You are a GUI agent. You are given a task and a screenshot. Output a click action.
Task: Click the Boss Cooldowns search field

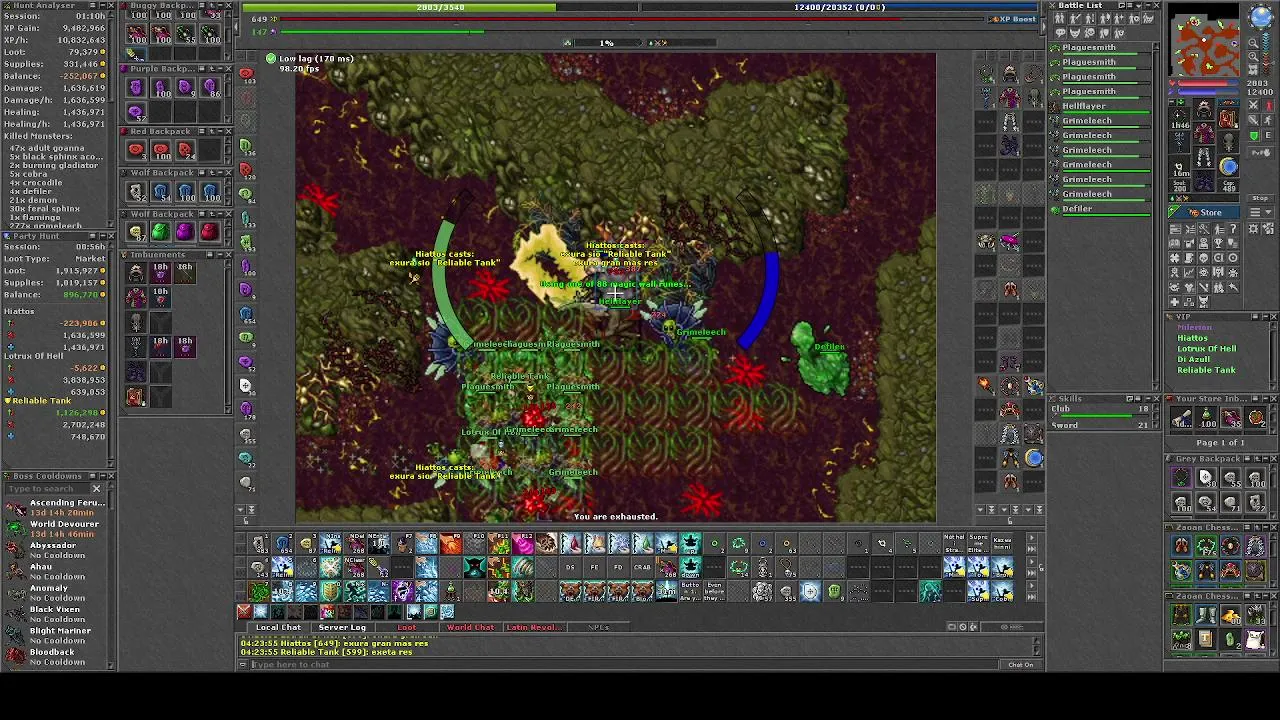pos(50,489)
